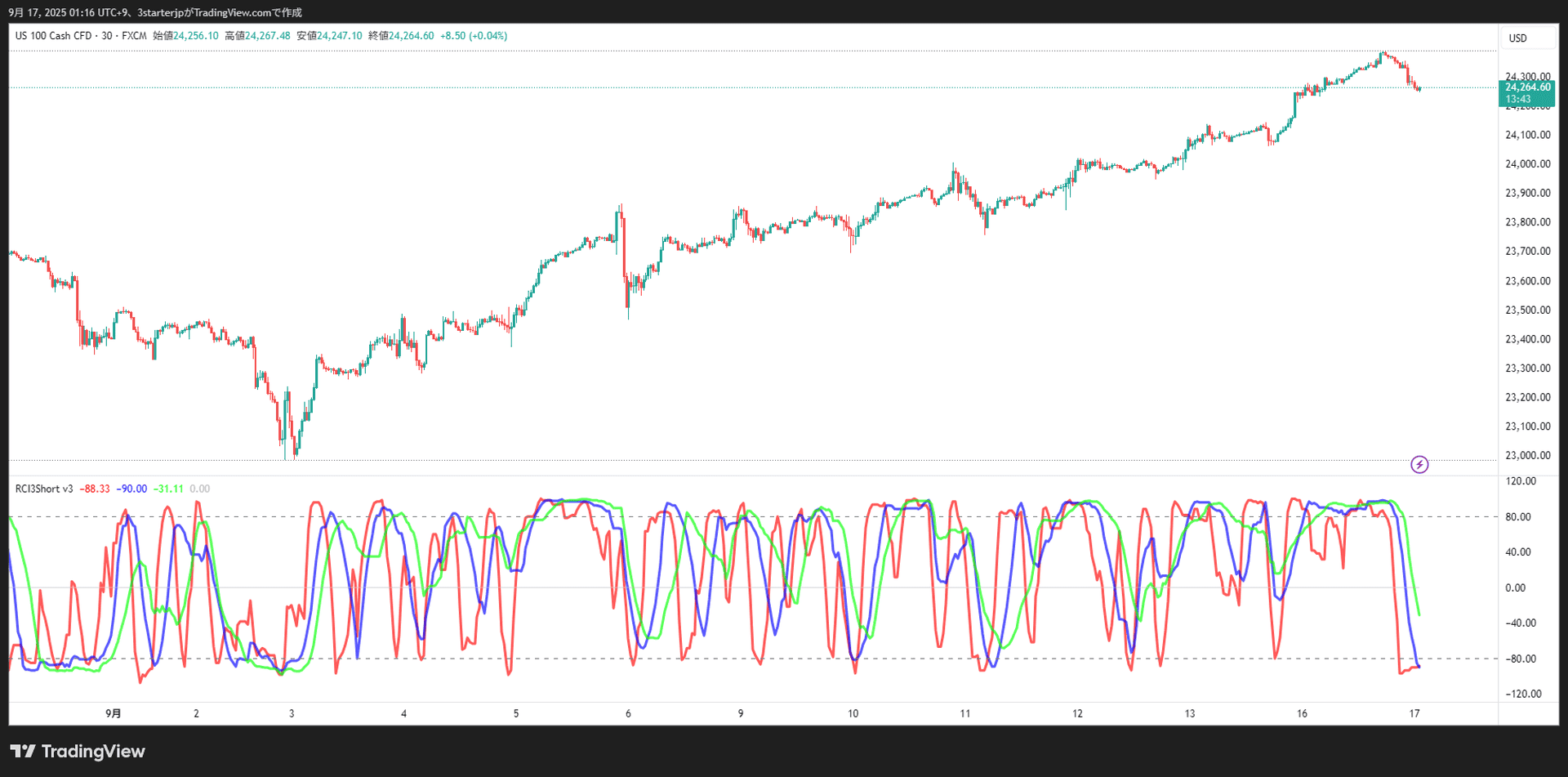Click date 10 on the time axis
Screen dimensions: 1568x777
click(x=853, y=713)
